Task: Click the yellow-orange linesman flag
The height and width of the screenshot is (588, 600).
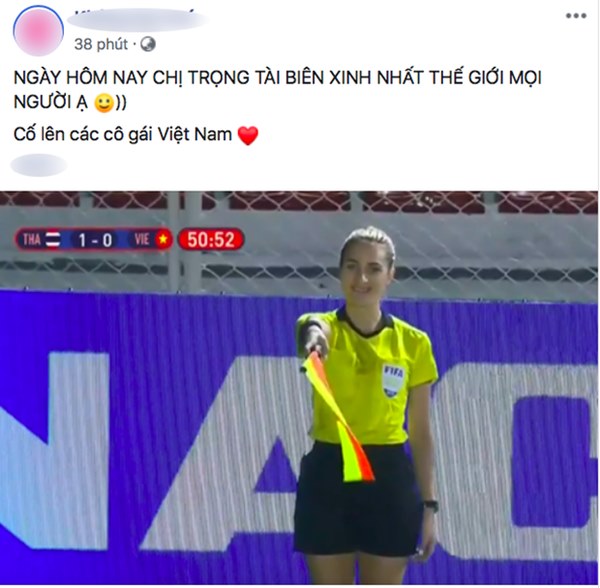Action: pos(338,417)
